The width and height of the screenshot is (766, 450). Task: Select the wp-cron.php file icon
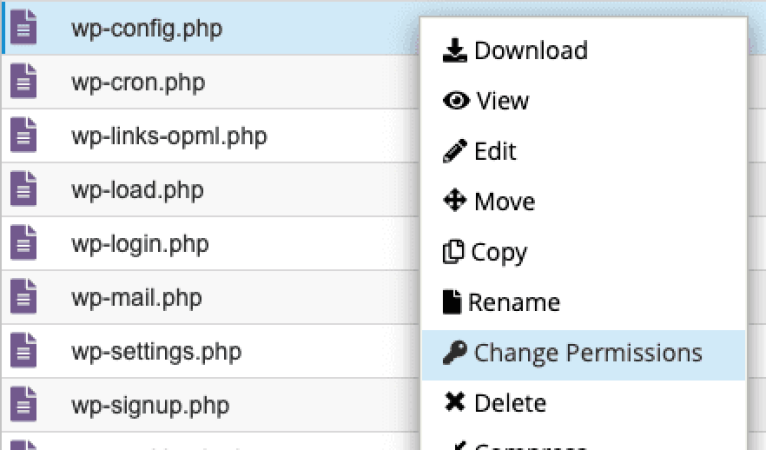[23, 81]
